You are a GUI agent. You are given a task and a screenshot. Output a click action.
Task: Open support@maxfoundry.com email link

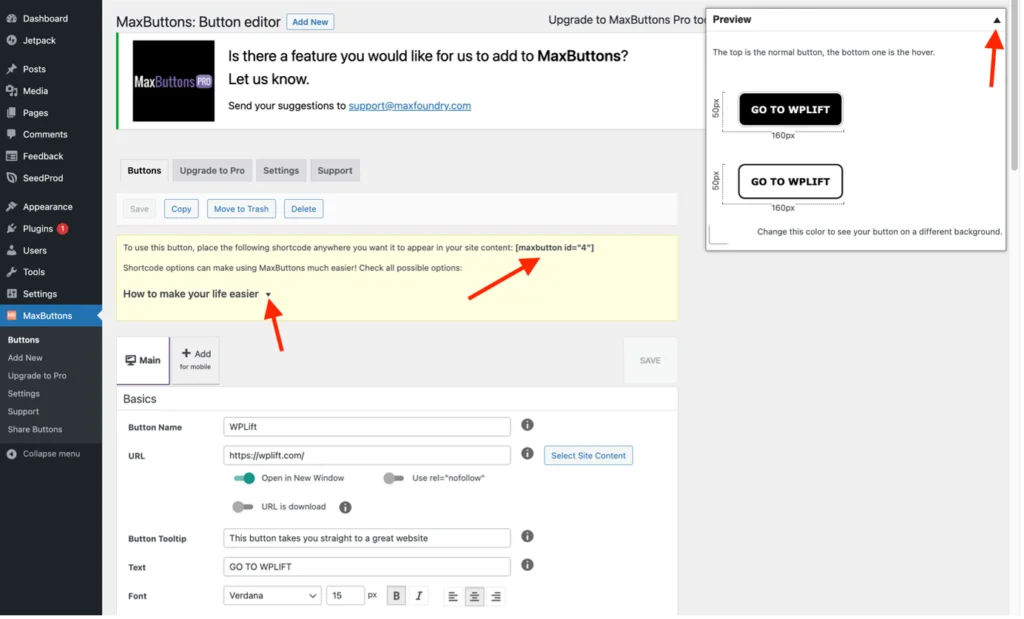coord(409,106)
